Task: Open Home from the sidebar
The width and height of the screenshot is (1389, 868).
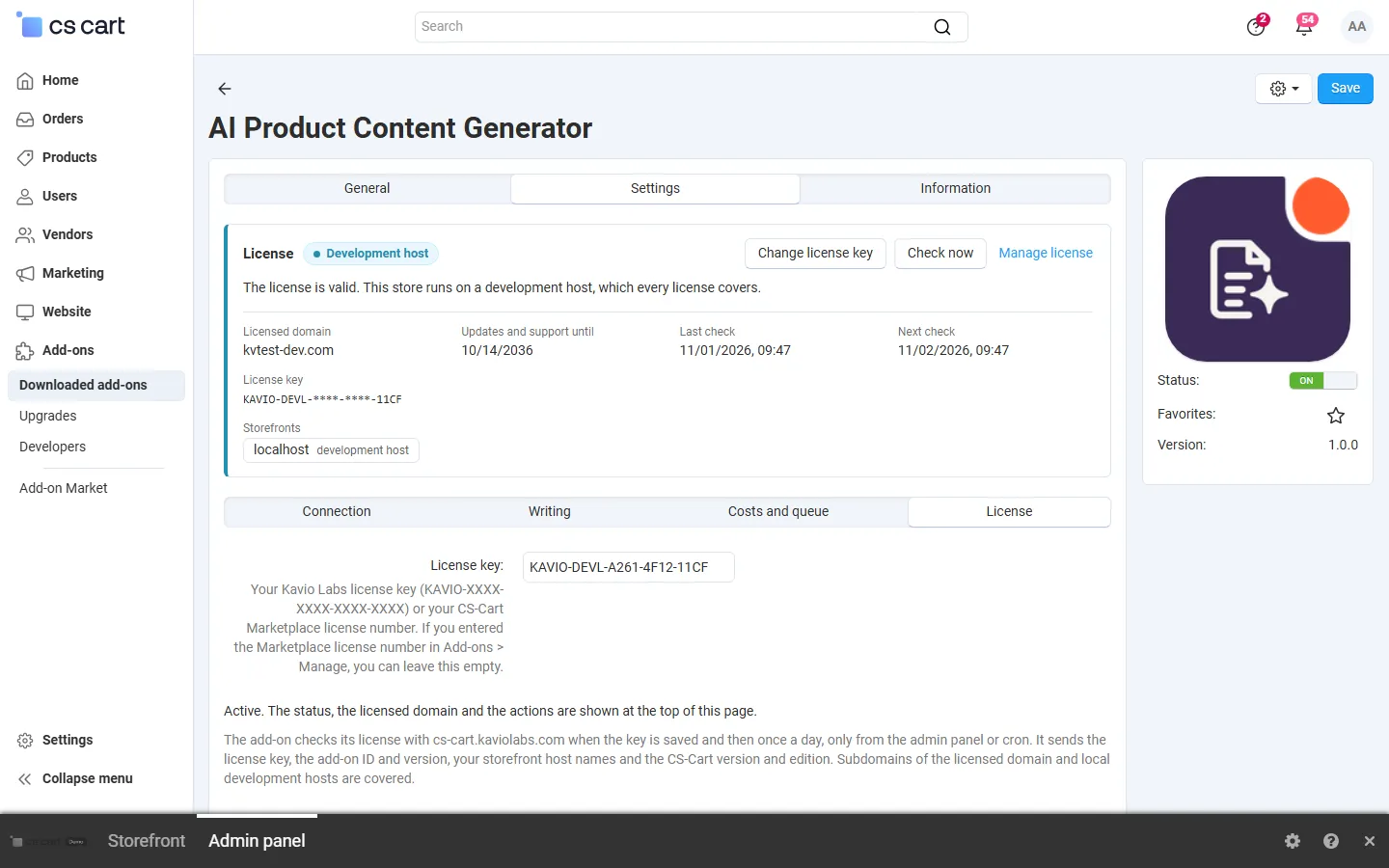Action: point(60,80)
